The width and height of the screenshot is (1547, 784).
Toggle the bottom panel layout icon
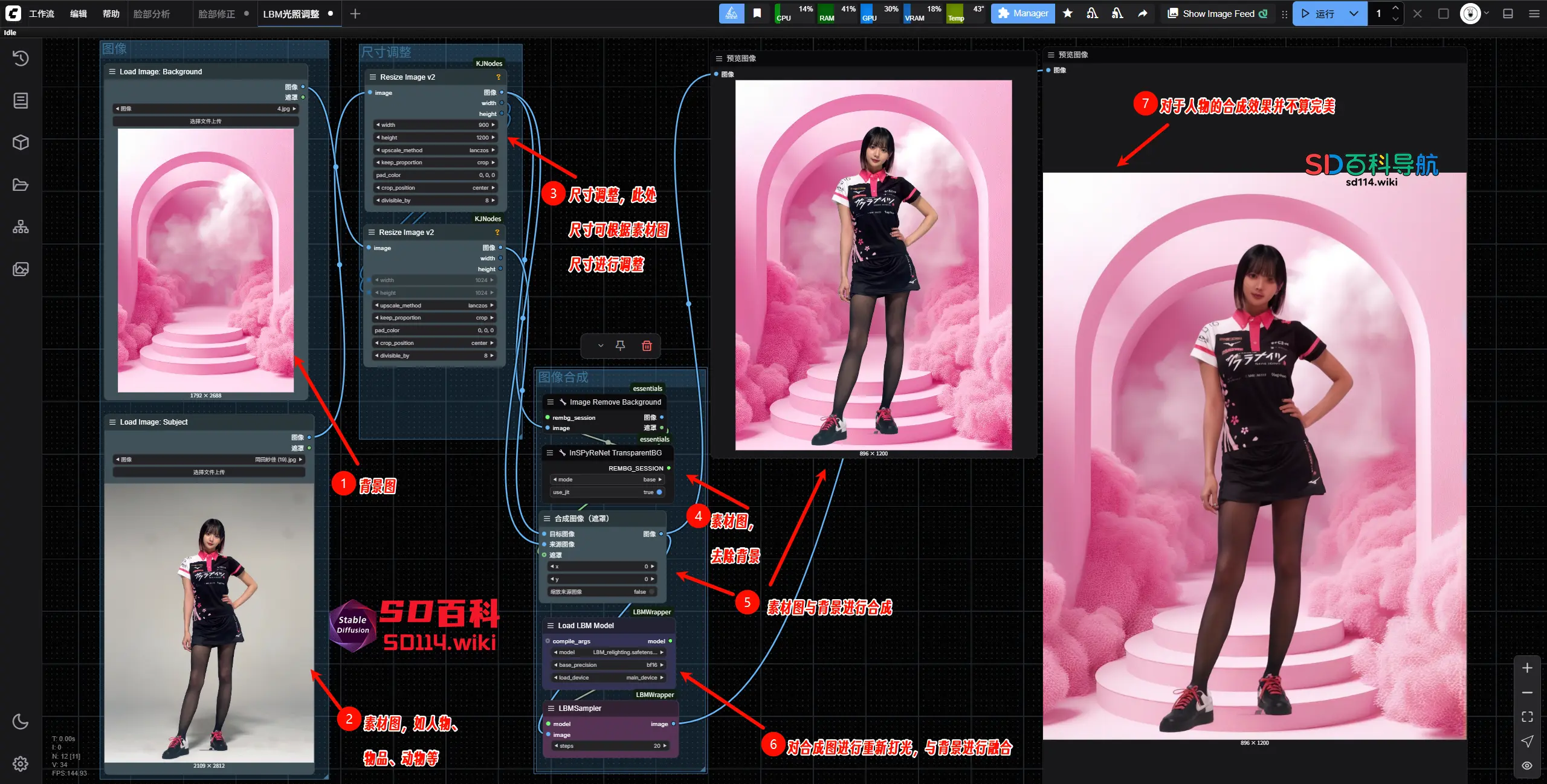(1508, 13)
